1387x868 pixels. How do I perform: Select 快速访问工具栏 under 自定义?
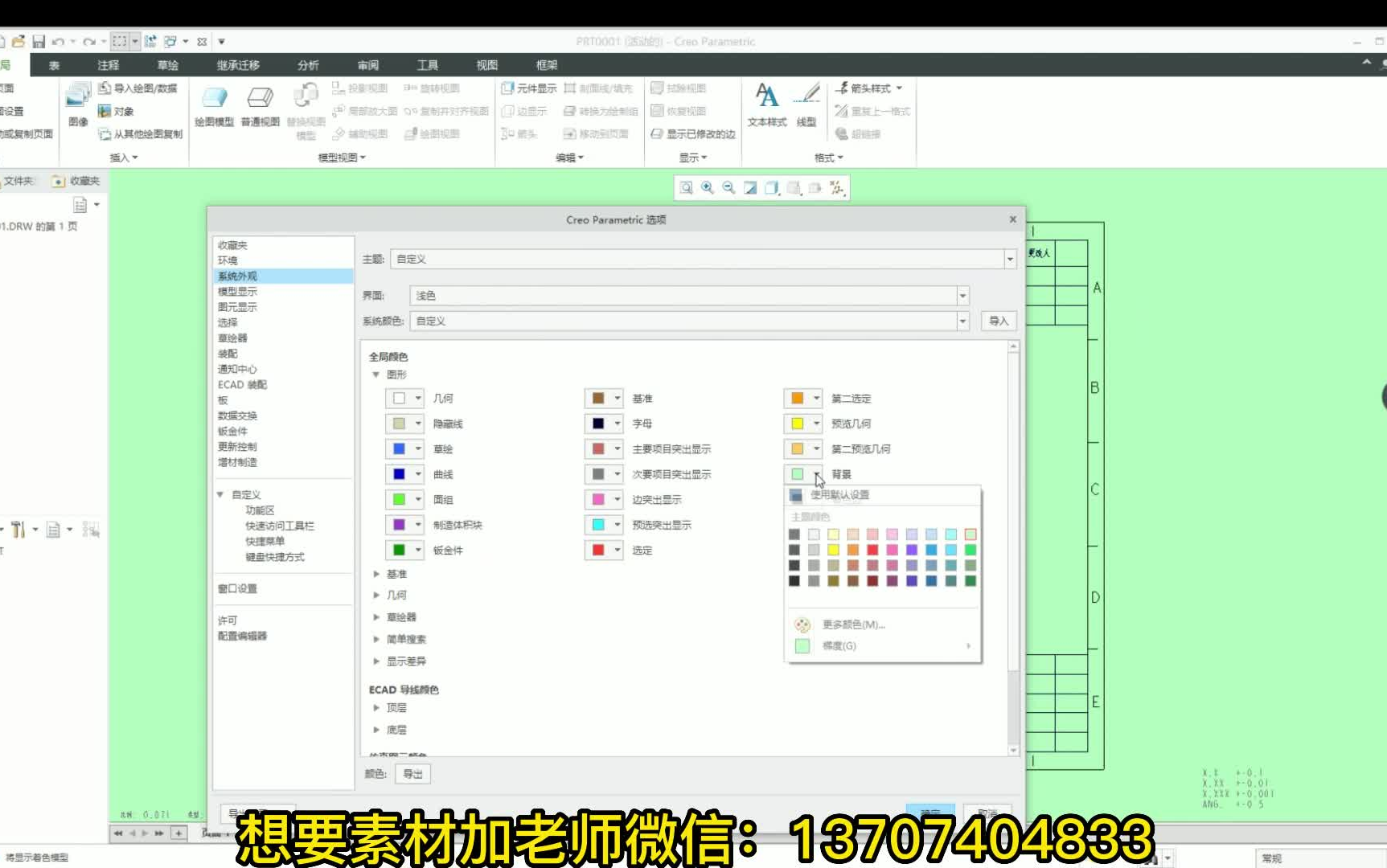tap(280, 526)
